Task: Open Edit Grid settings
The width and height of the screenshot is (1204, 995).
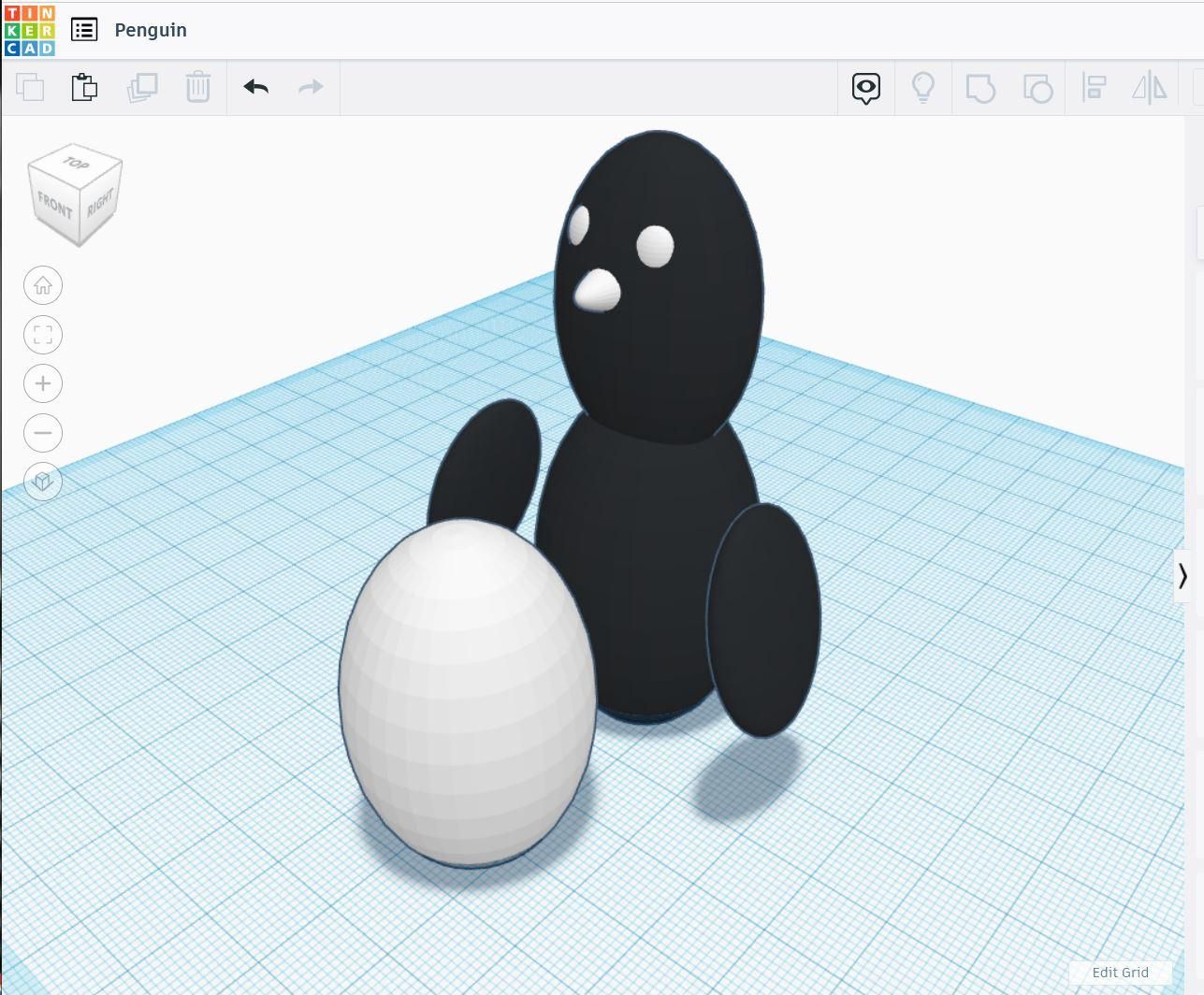Action: point(1120,973)
